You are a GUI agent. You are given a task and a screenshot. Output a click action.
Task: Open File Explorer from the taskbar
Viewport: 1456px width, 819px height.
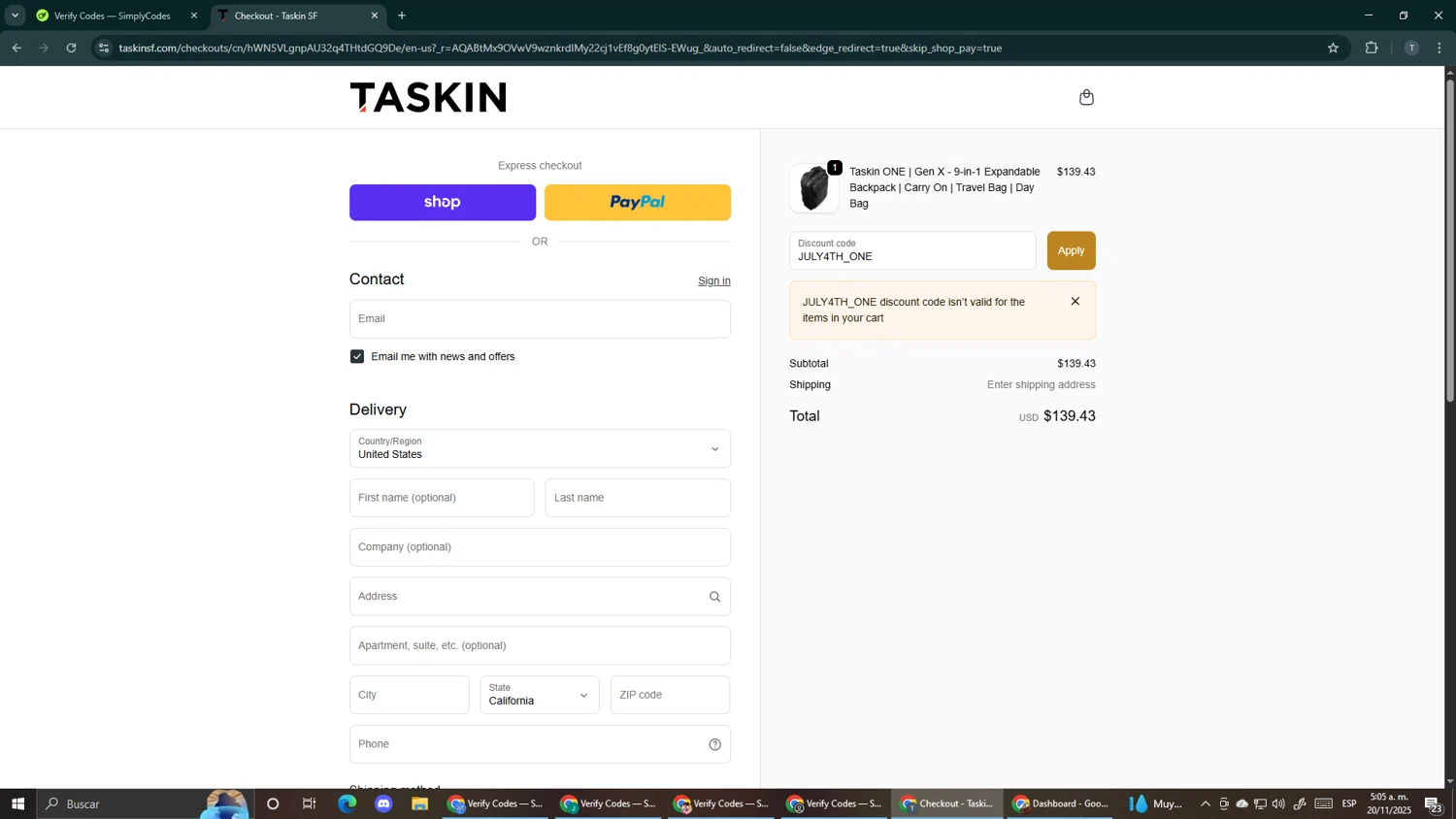tap(420, 803)
